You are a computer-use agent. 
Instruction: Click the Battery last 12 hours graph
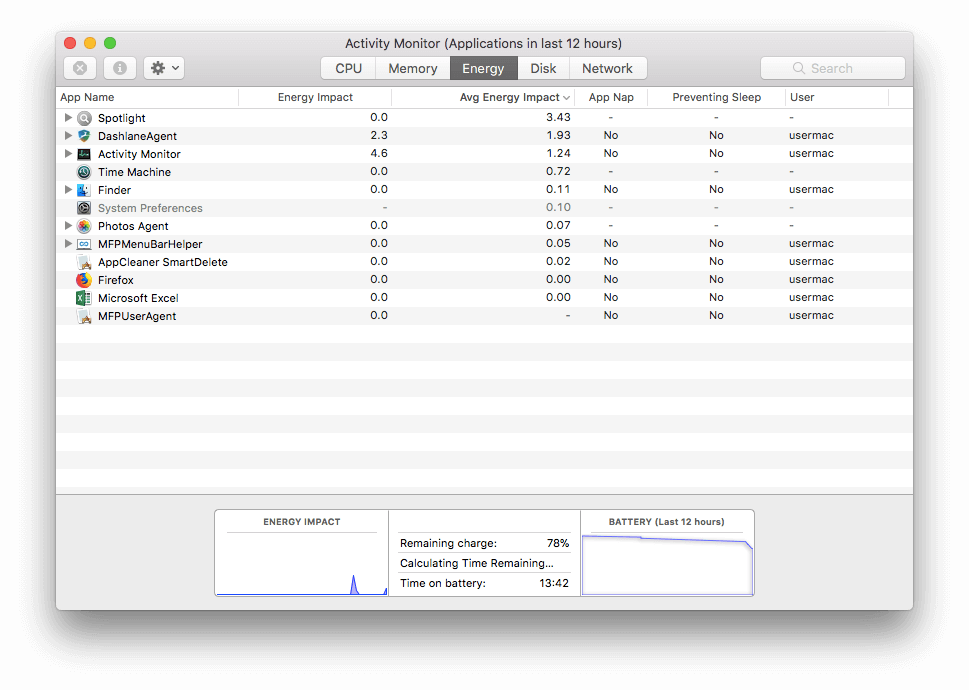667,565
